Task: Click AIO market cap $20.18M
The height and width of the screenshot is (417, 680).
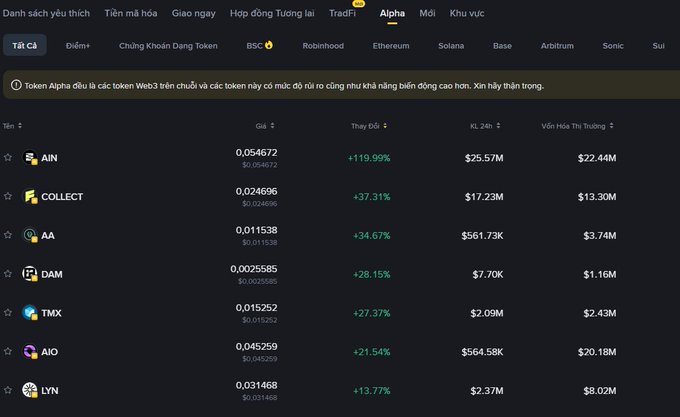Action: (x=597, y=352)
